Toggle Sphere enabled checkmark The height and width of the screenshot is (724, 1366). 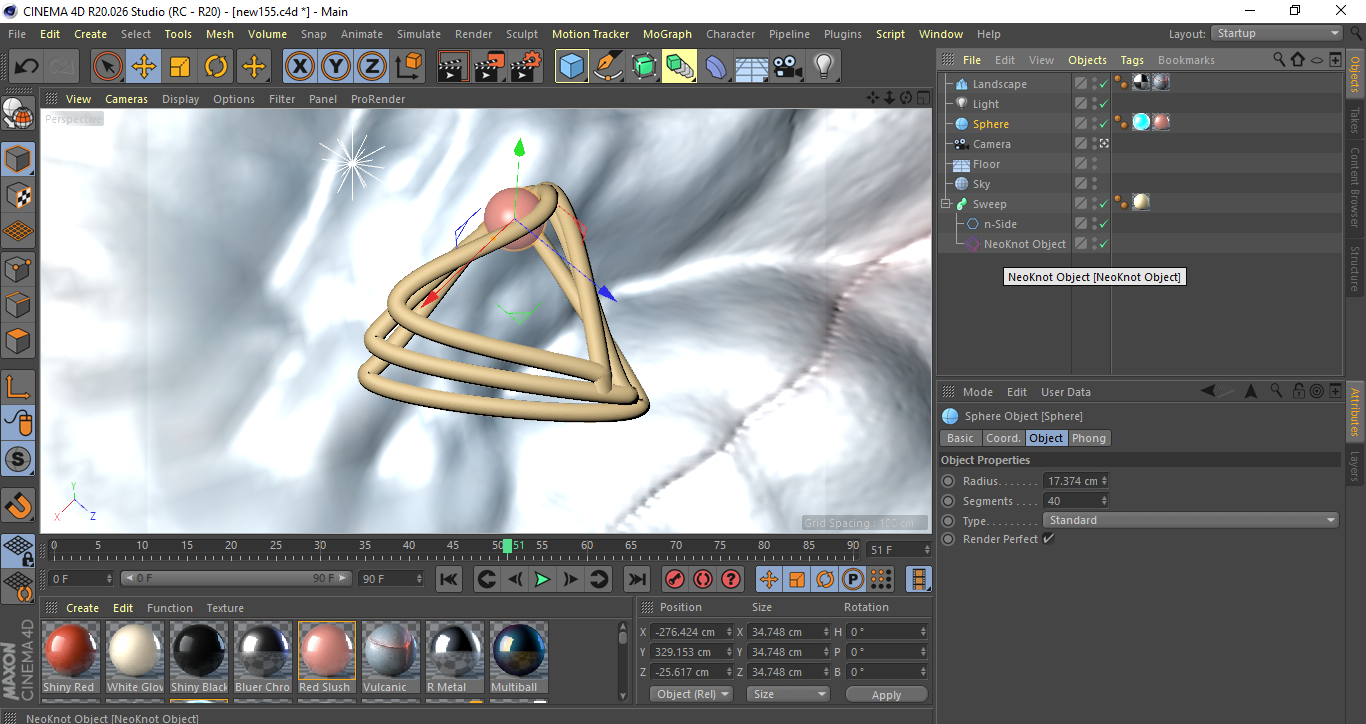pyautogui.click(x=1103, y=124)
